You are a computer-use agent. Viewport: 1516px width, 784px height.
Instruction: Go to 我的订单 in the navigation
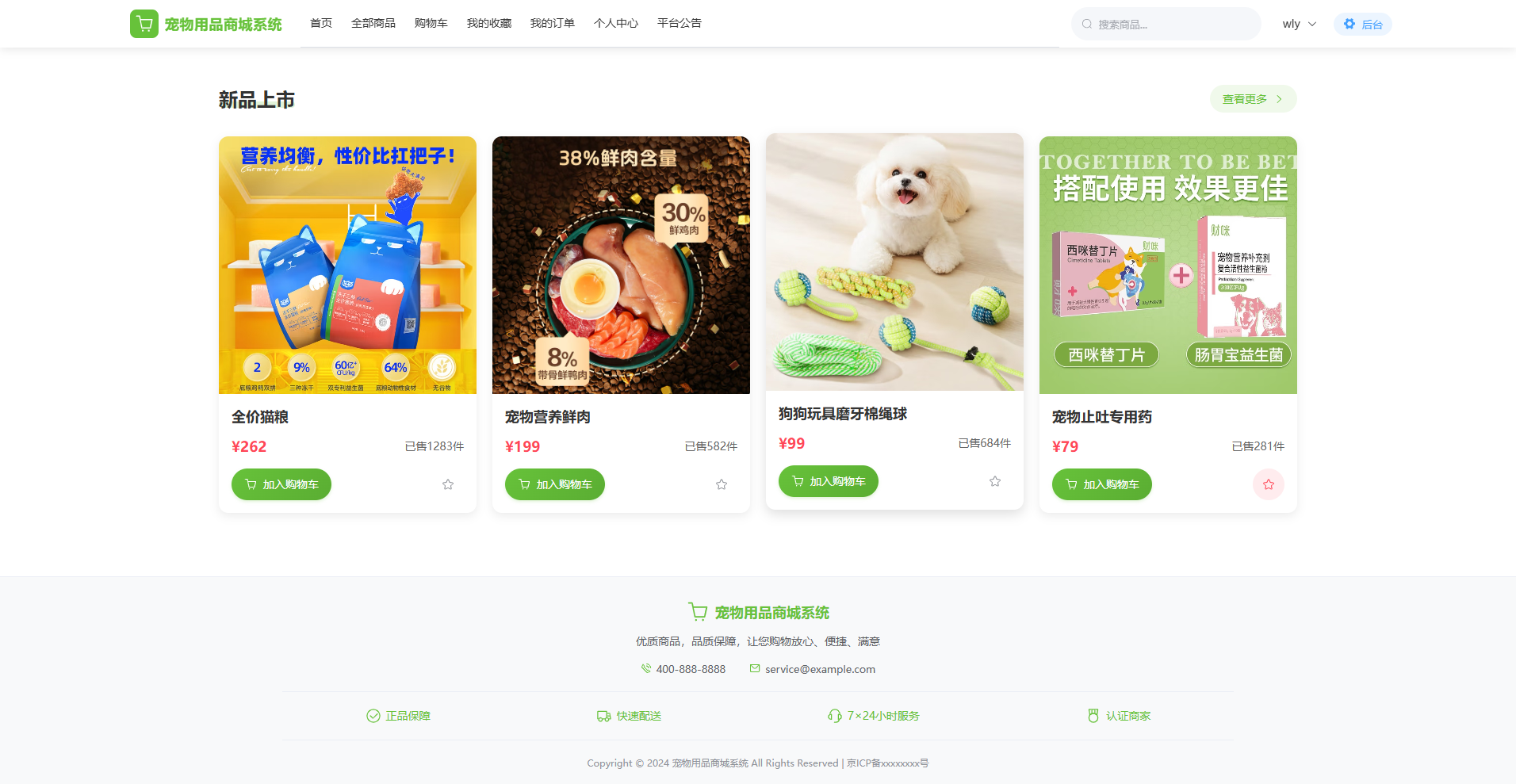click(553, 23)
